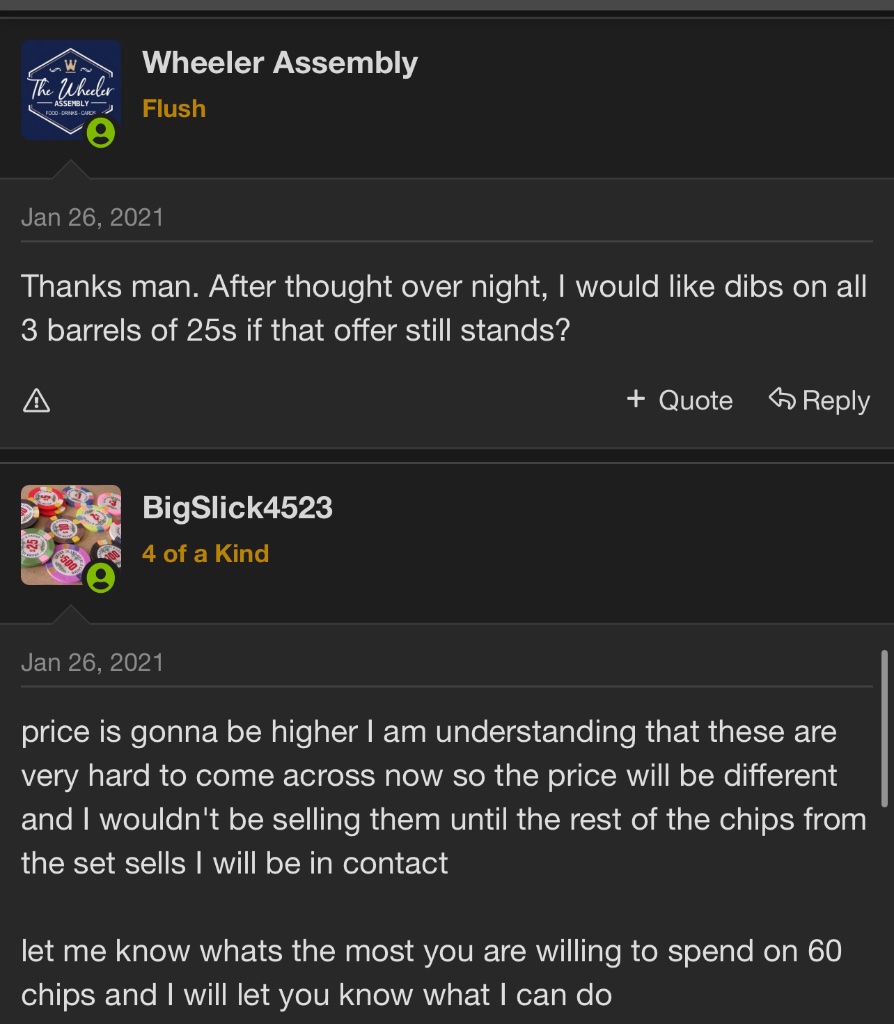Click the Flush rank title
This screenshot has width=894, height=1024.
coord(174,108)
